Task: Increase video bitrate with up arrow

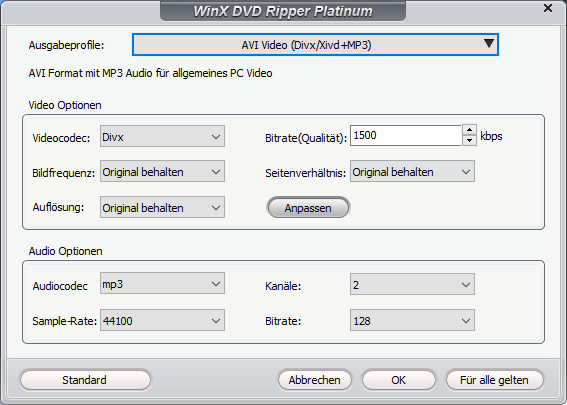Action: (469, 130)
